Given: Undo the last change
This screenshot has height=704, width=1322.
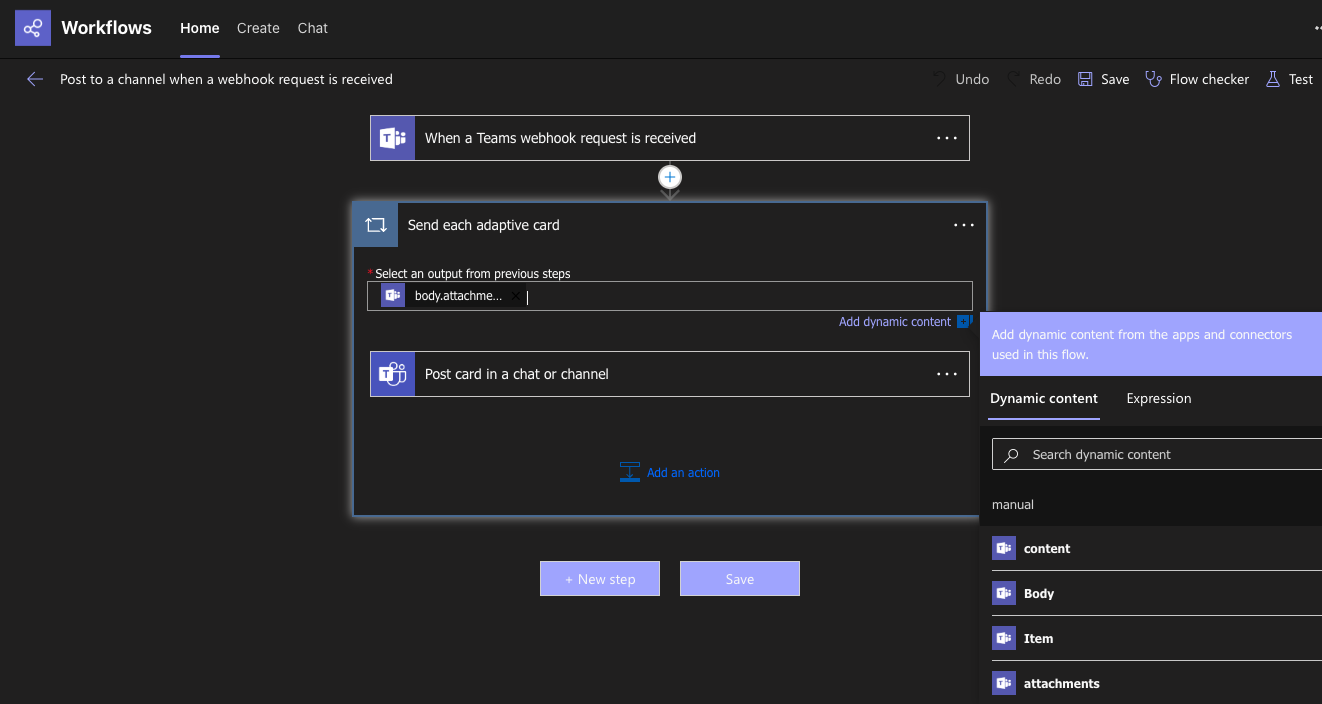Looking at the screenshot, I should pos(961,79).
